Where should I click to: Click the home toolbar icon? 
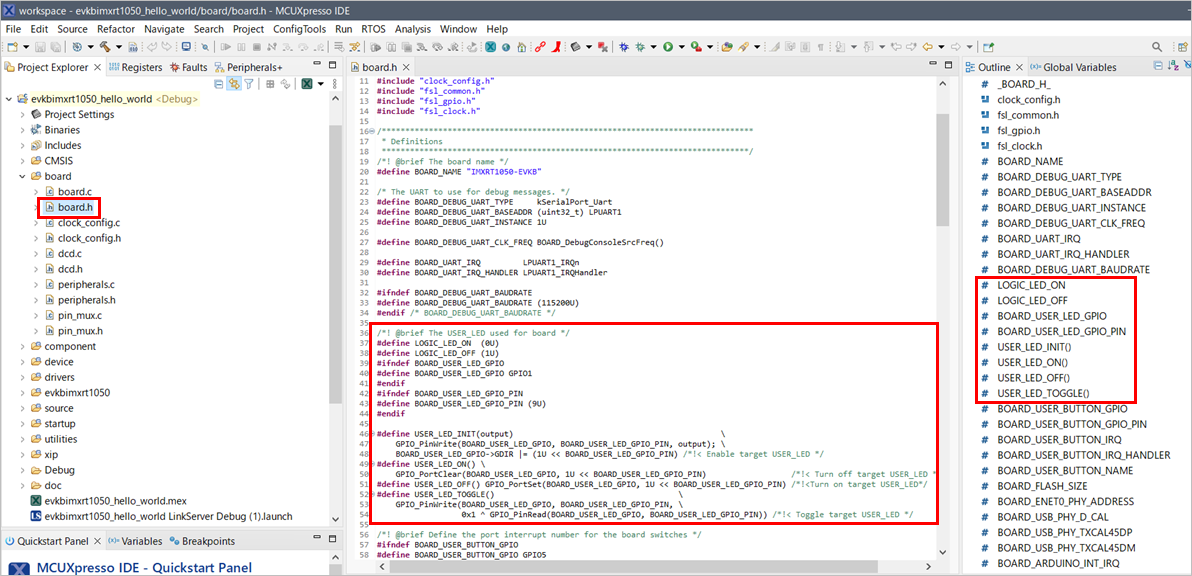click(522, 46)
